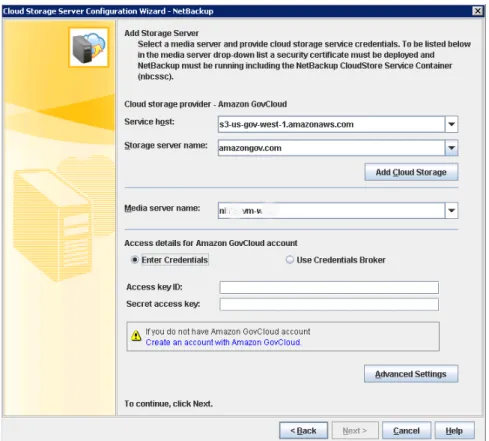Expand the Service host dropdown arrow
Viewport: 489px width, 441px height.
(451, 124)
